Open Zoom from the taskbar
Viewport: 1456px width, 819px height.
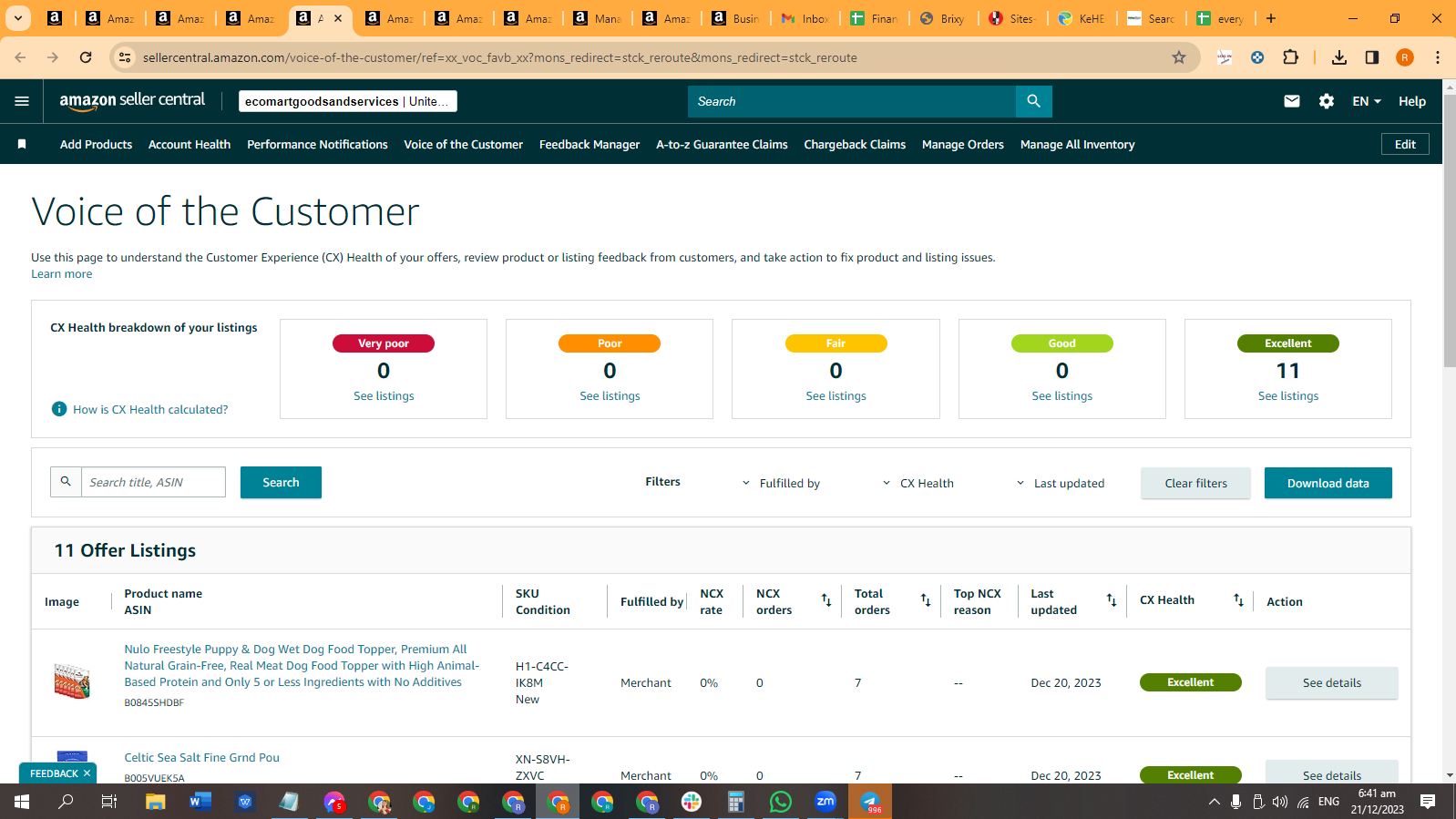click(825, 802)
